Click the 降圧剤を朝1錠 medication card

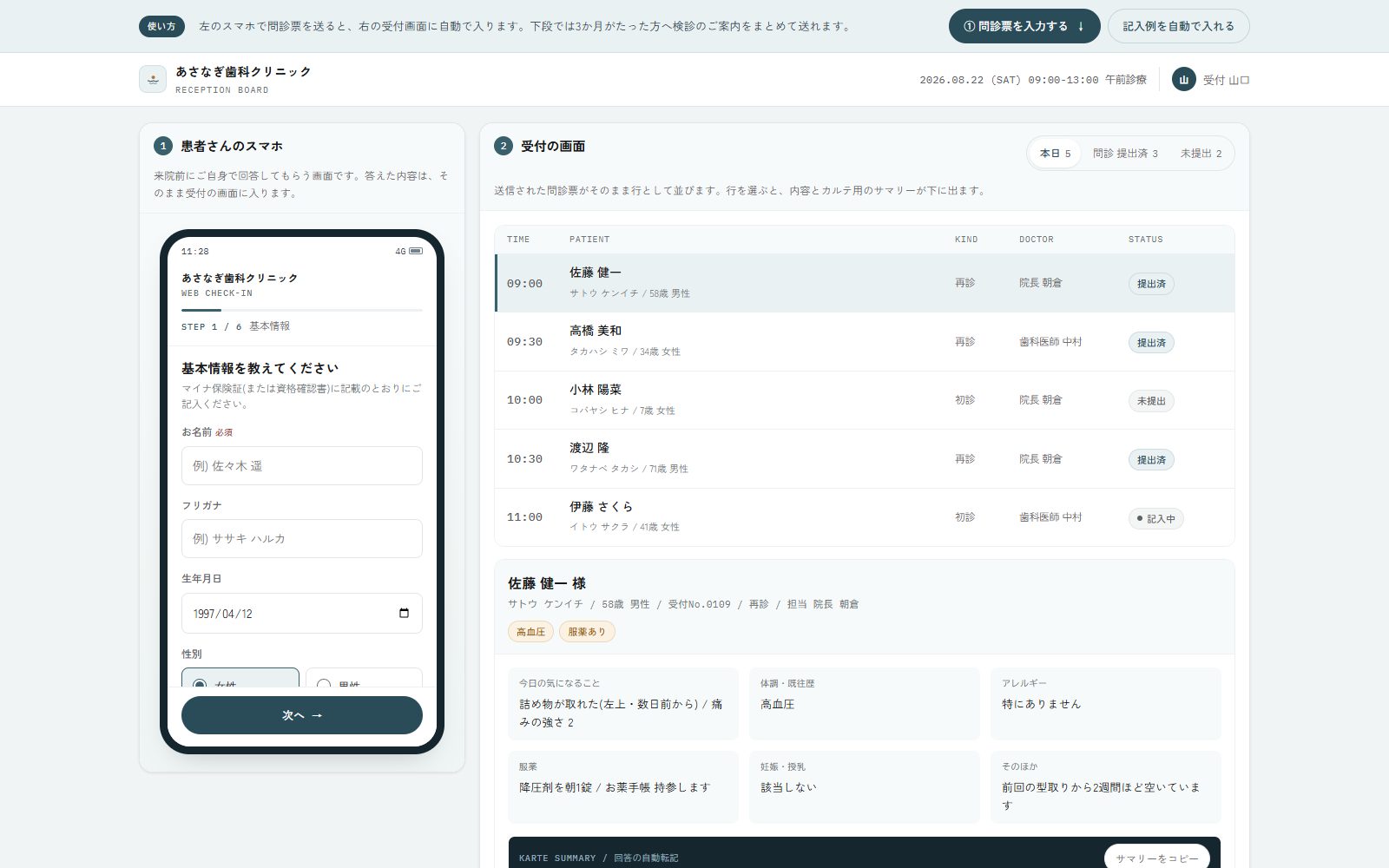pyautogui.click(x=623, y=787)
